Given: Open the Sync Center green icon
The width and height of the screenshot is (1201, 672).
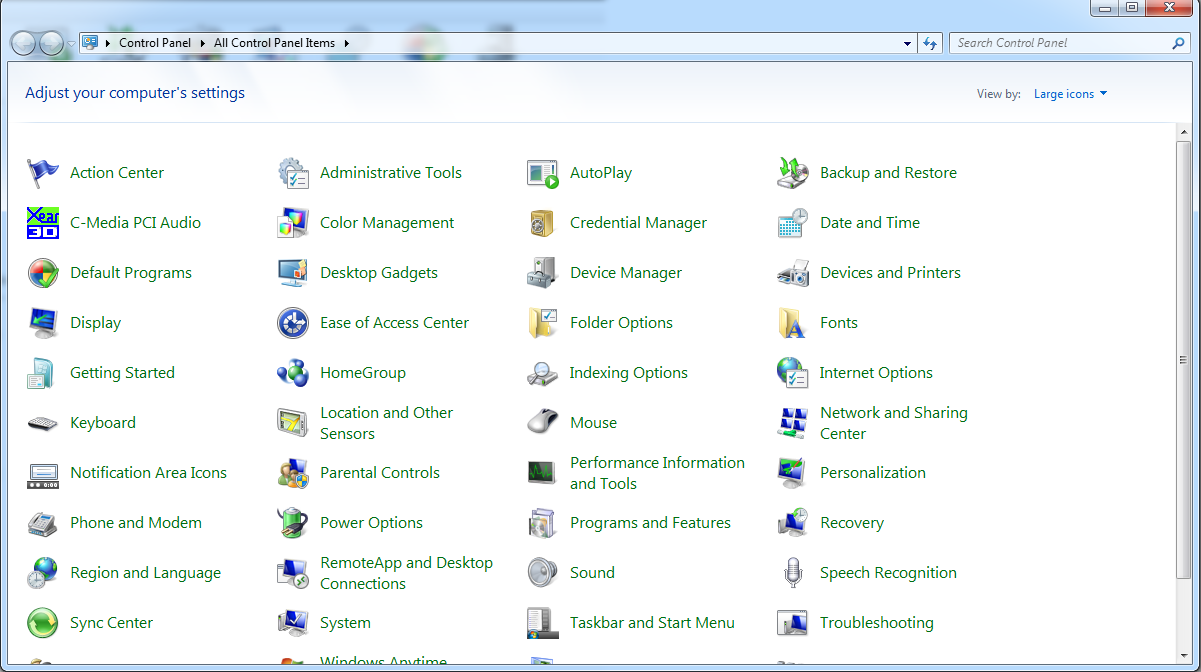Looking at the screenshot, I should point(43,623).
